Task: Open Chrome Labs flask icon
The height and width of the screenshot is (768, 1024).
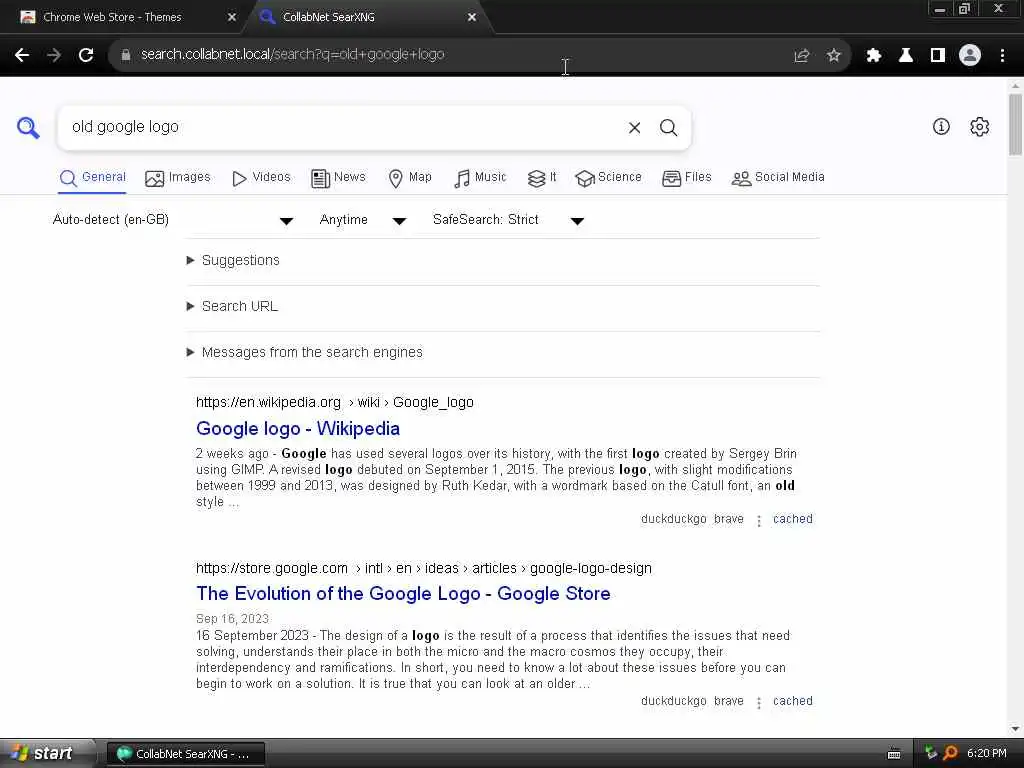Action: (906, 56)
